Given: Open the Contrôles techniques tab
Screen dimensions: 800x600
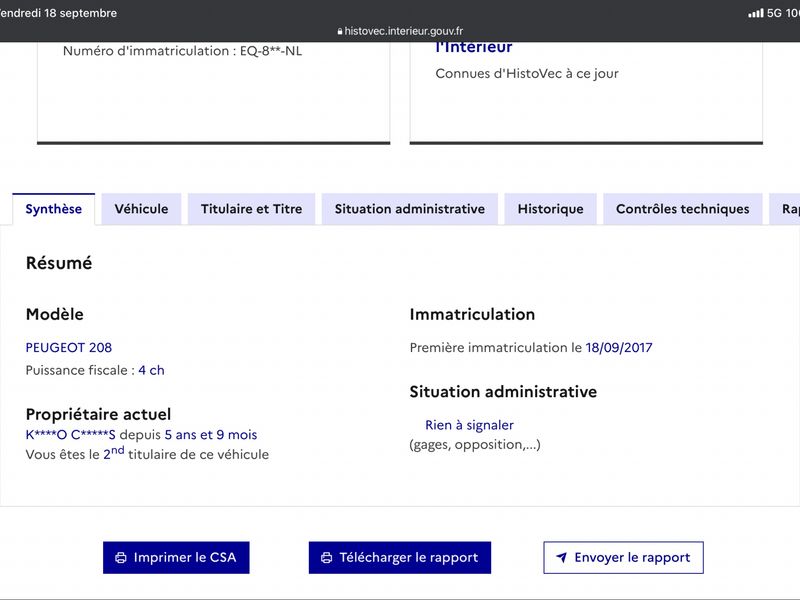Looking at the screenshot, I should pyautogui.click(x=683, y=209).
